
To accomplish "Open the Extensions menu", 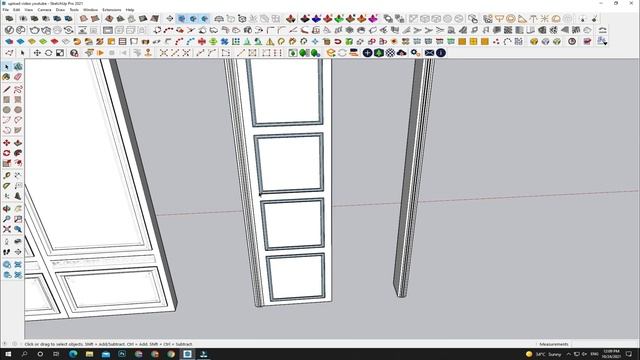I will click(111, 10).
